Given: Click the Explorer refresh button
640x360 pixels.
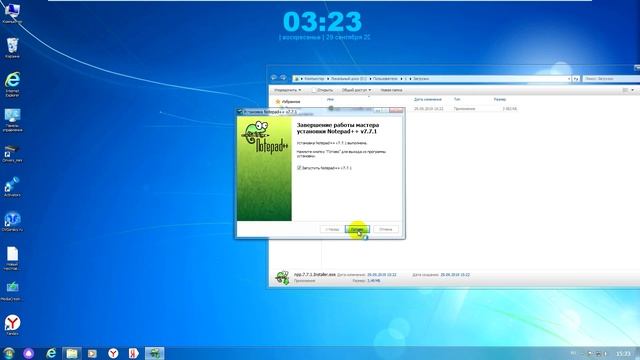Looking at the screenshot, I should click(x=576, y=78).
